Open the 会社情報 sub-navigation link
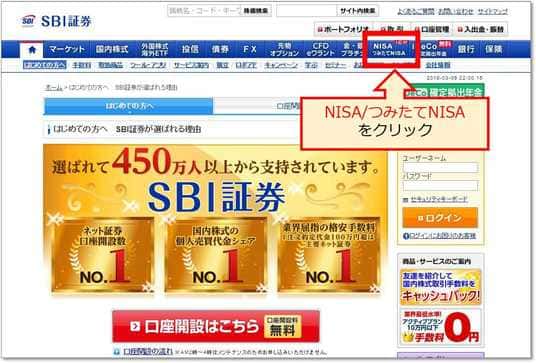This screenshot has height=363, width=536. coord(438,65)
